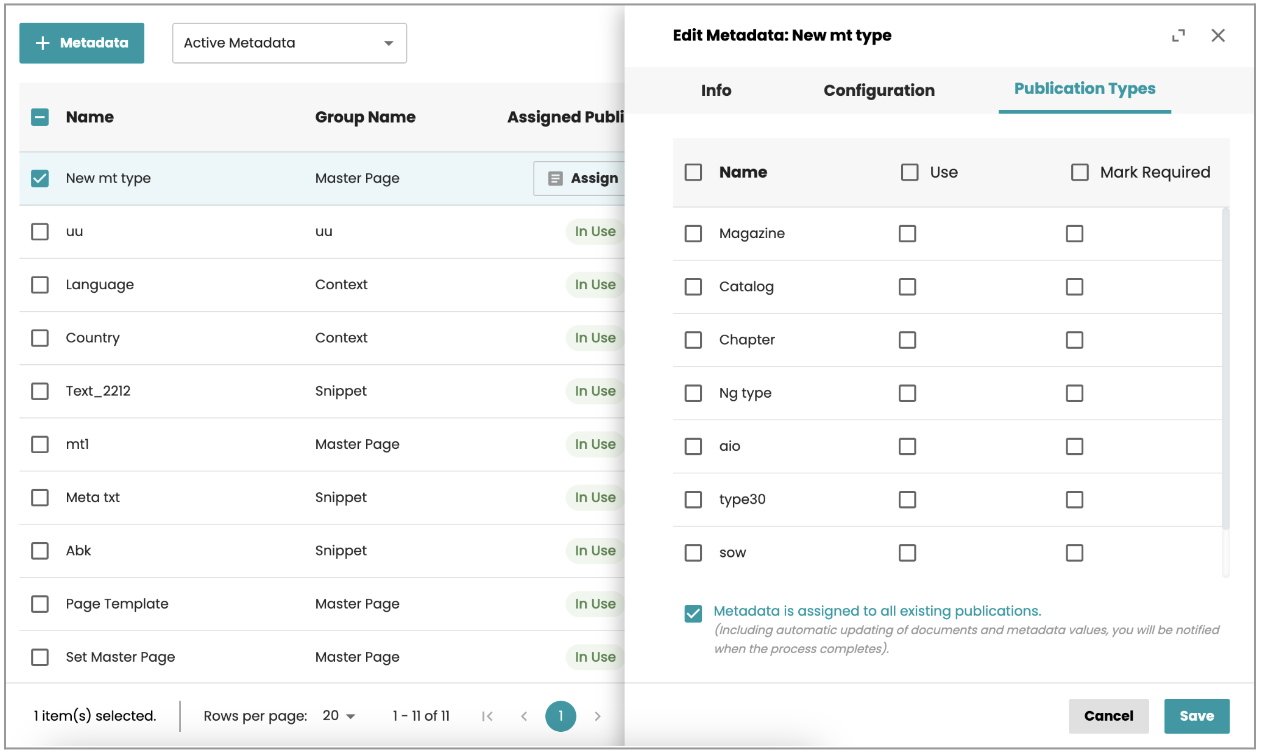Go to the previous page arrow
The height and width of the screenshot is (756, 1262).
[524, 716]
